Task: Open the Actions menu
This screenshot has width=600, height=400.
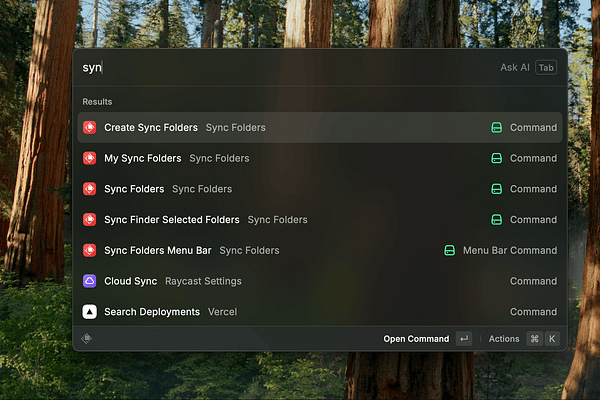Action: coord(504,339)
